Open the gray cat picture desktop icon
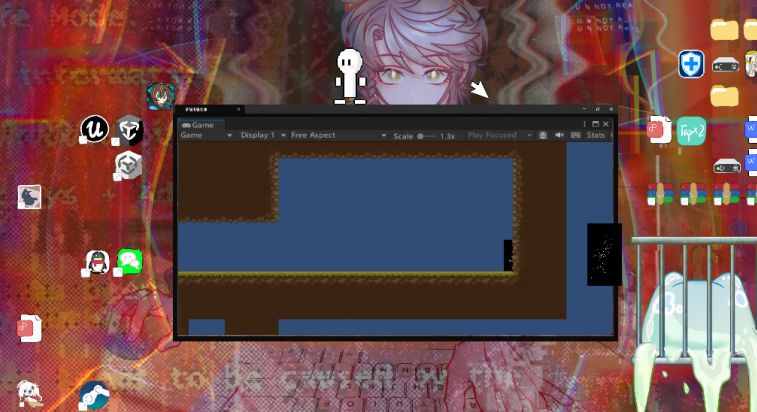The image size is (757, 412). tap(29, 197)
